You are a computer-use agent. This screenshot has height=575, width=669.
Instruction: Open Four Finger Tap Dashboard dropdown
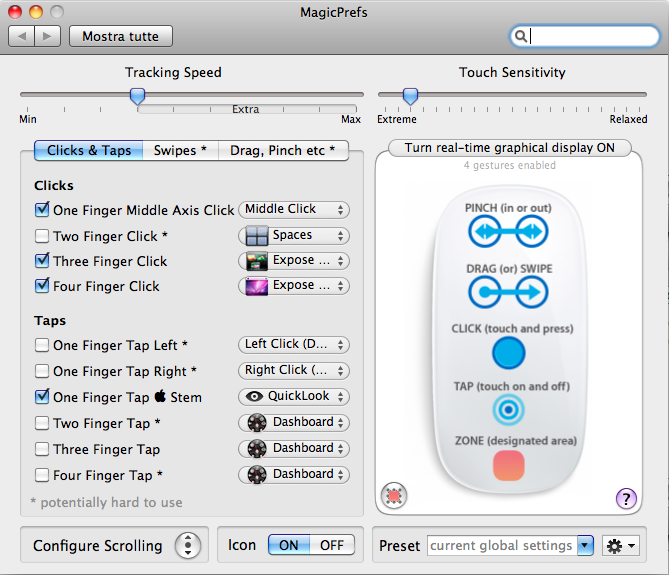[x=294, y=475]
